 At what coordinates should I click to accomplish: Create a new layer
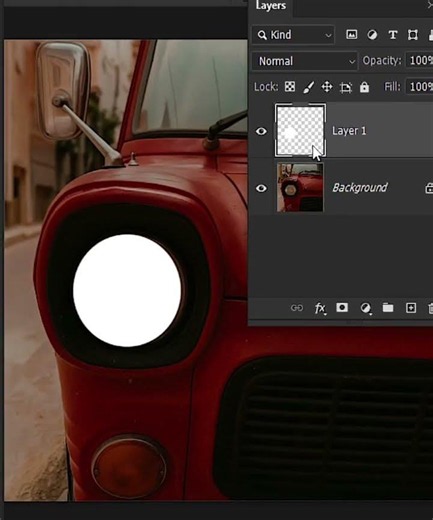click(x=411, y=308)
